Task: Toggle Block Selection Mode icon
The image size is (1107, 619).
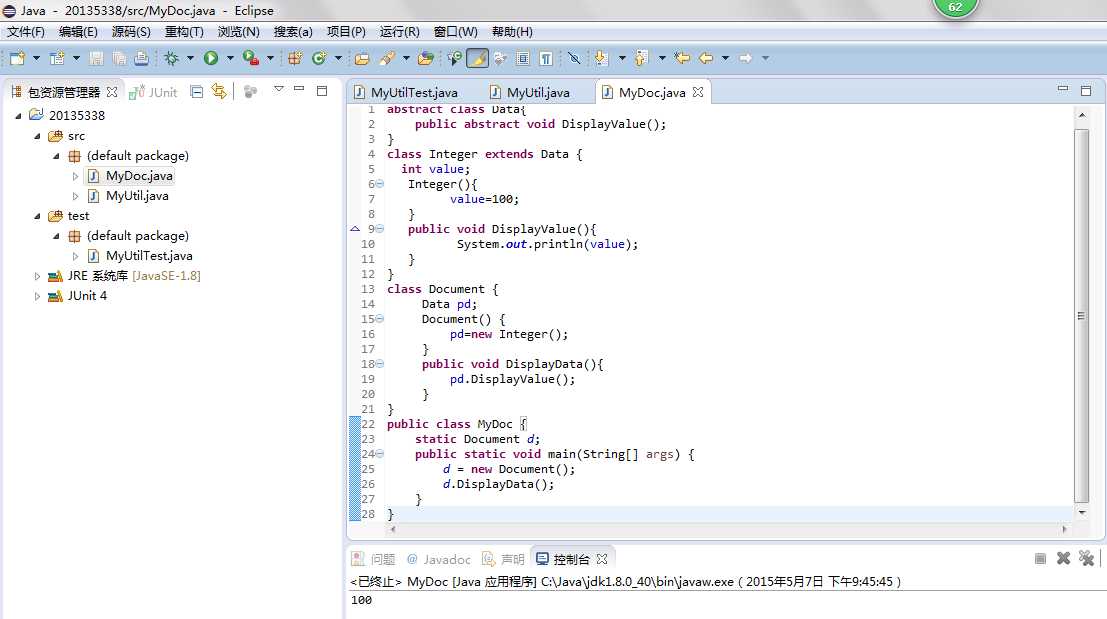Action: pos(523,58)
